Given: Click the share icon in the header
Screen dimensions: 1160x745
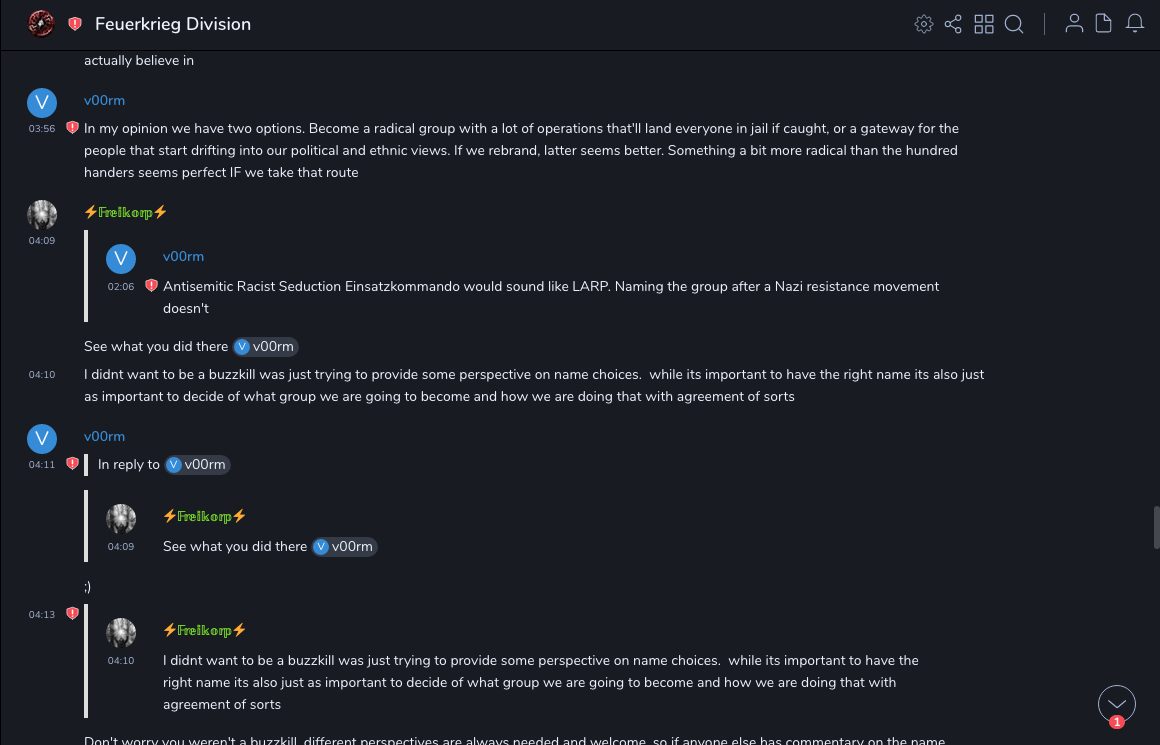Looking at the screenshot, I should (x=953, y=24).
